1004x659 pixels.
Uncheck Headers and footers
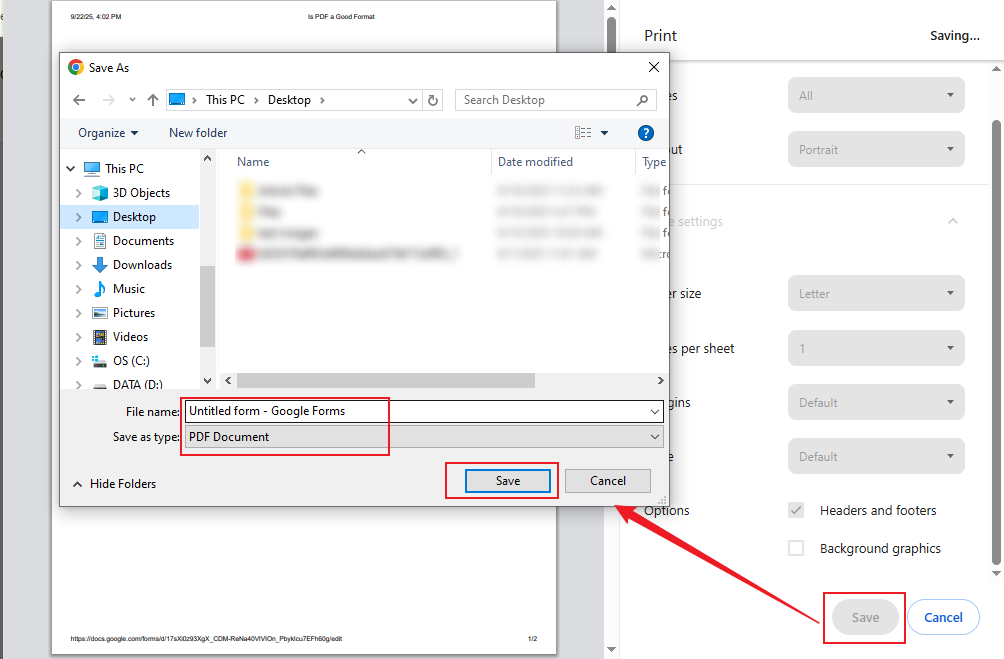(x=795, y=510)
